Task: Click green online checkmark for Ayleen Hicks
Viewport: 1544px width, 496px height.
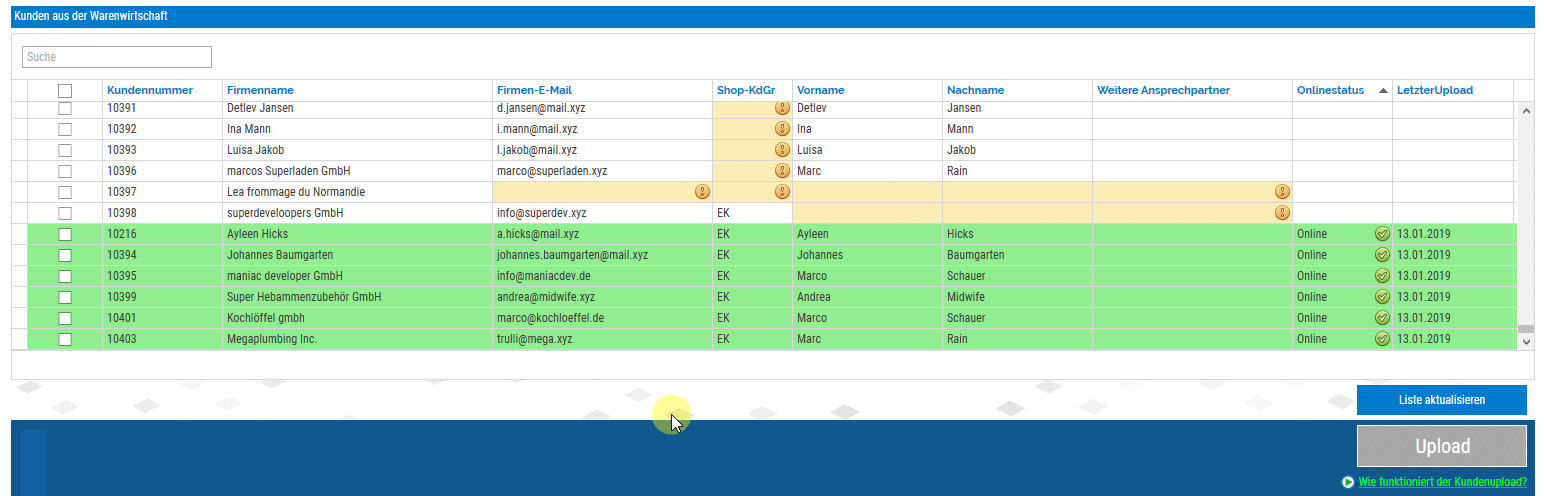Action: (x=1382, y=234)
